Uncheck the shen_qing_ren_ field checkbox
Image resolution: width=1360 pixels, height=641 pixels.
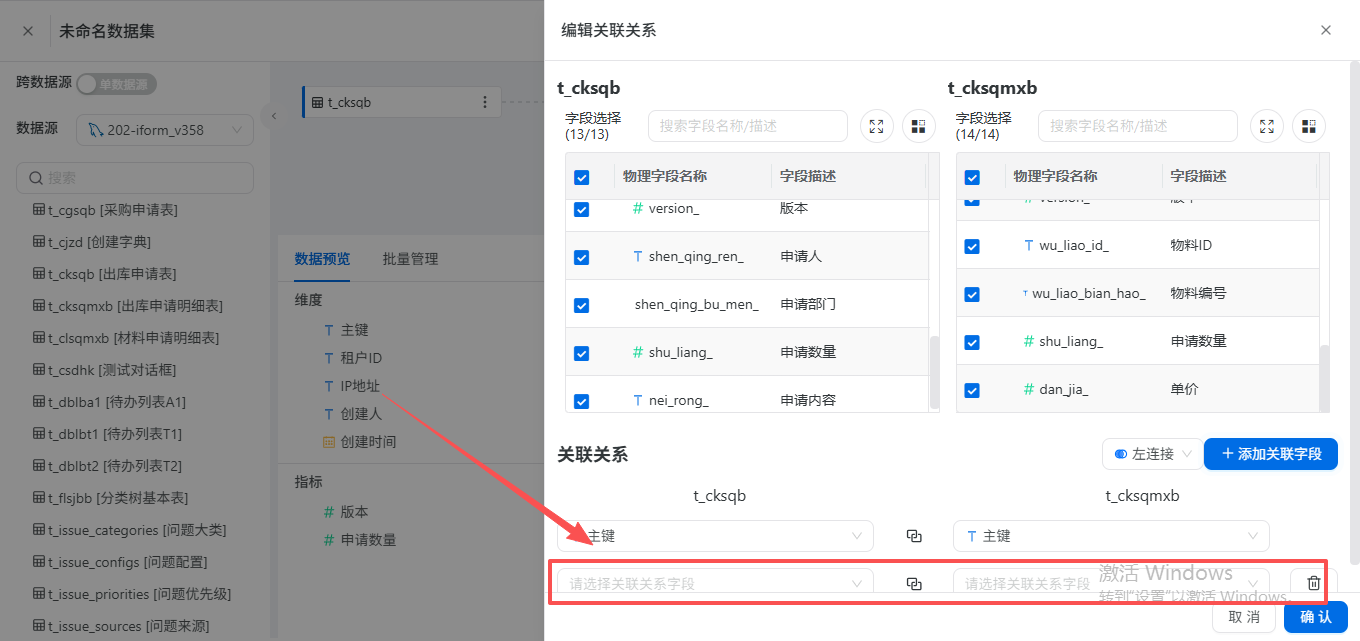(x=581, y=257)
